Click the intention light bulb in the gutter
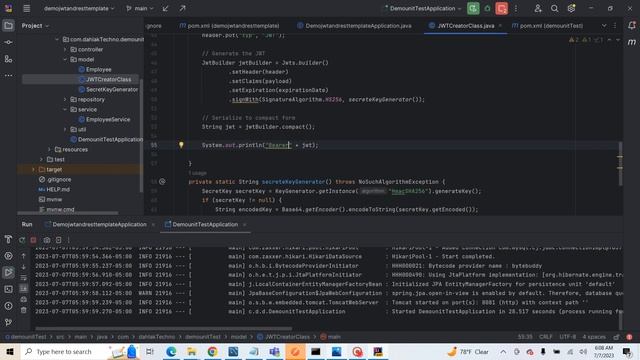 pyautogui.click(x=181, y=145)
